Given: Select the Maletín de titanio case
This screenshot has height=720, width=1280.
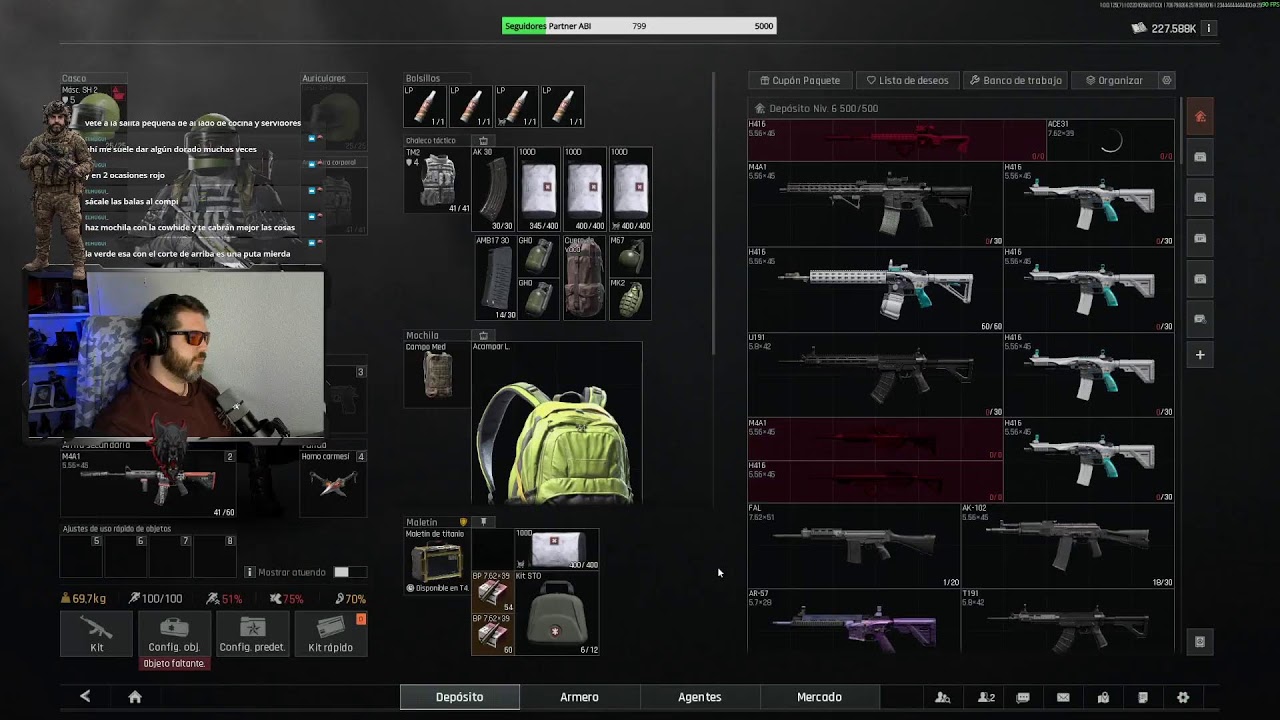Looking at the screenshot, I should [x=437, y=562].
